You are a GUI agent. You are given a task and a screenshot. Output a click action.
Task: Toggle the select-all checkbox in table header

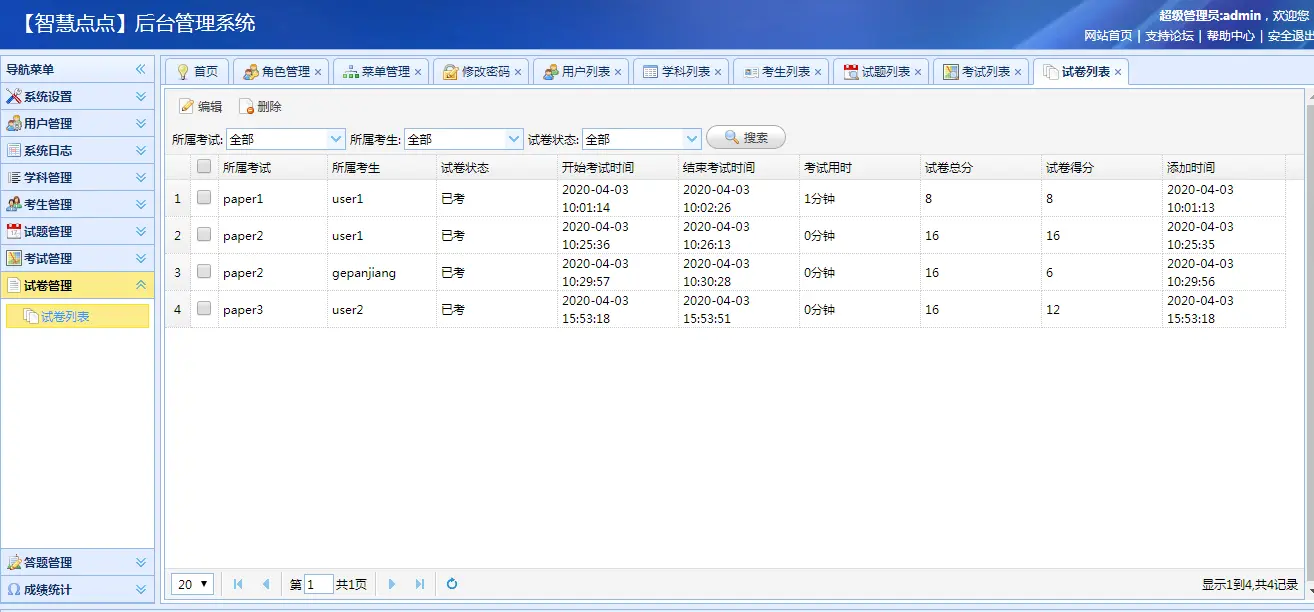[x=204, y=167]
